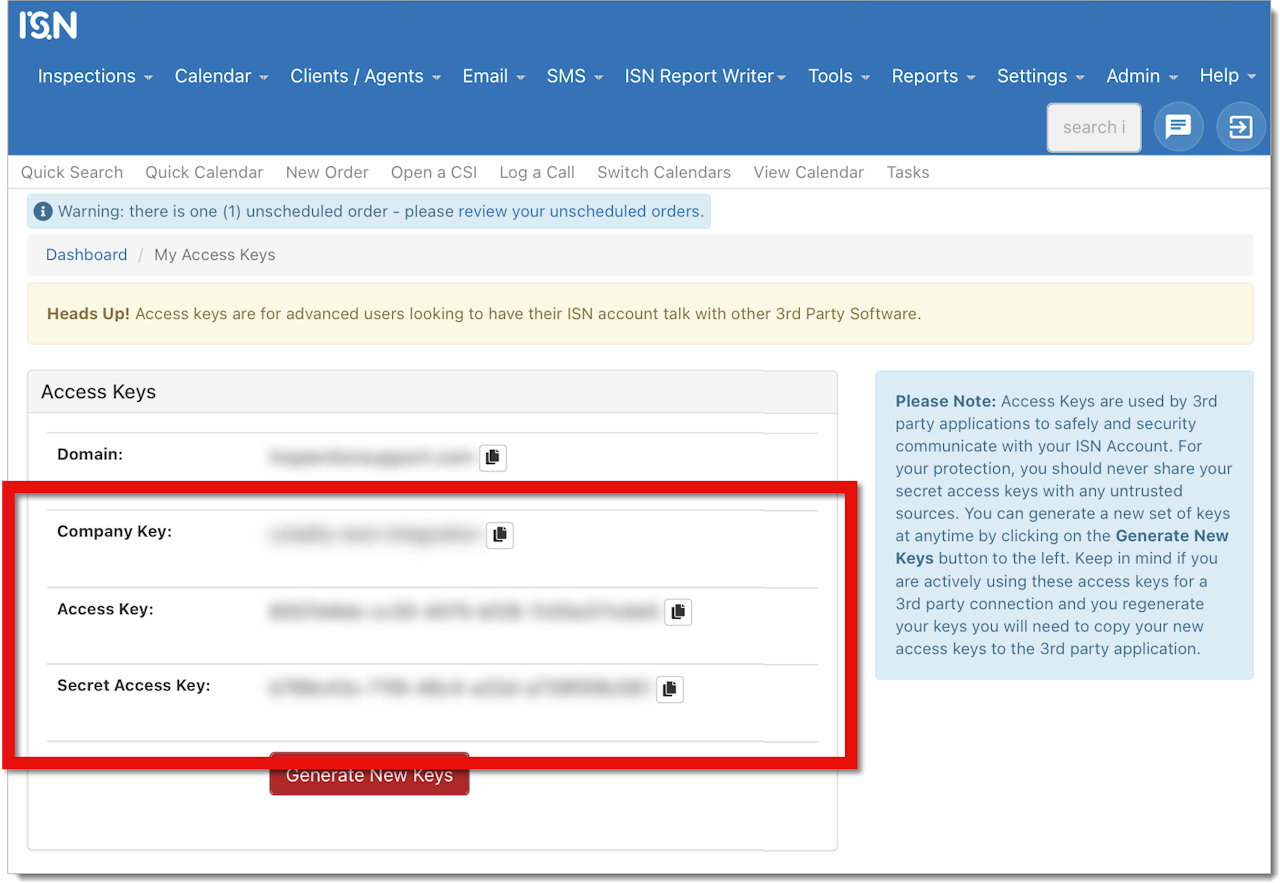Image resolution: width=1280 pixels, height=883 pixels.
Task: Open the chat messages icon
Action: click(x=1179, y=127)
